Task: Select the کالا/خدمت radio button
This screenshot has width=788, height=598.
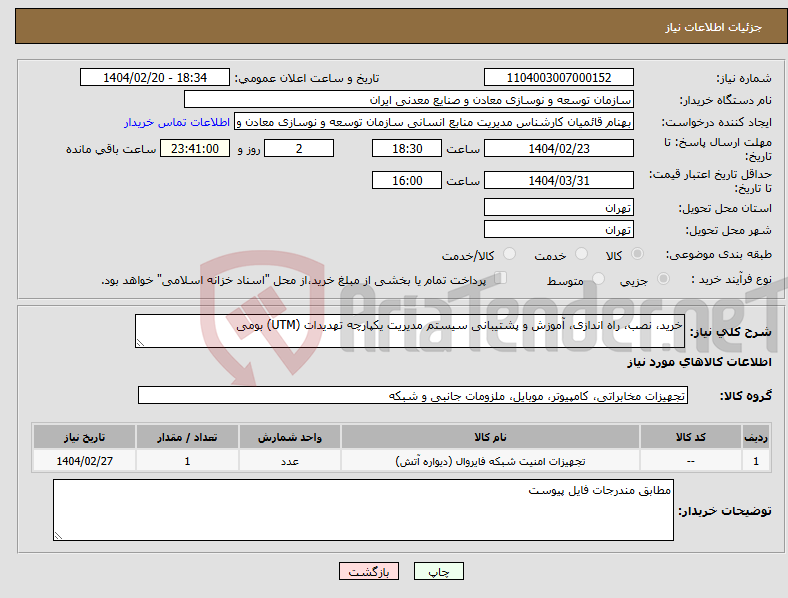Action: tap(510, 254)
